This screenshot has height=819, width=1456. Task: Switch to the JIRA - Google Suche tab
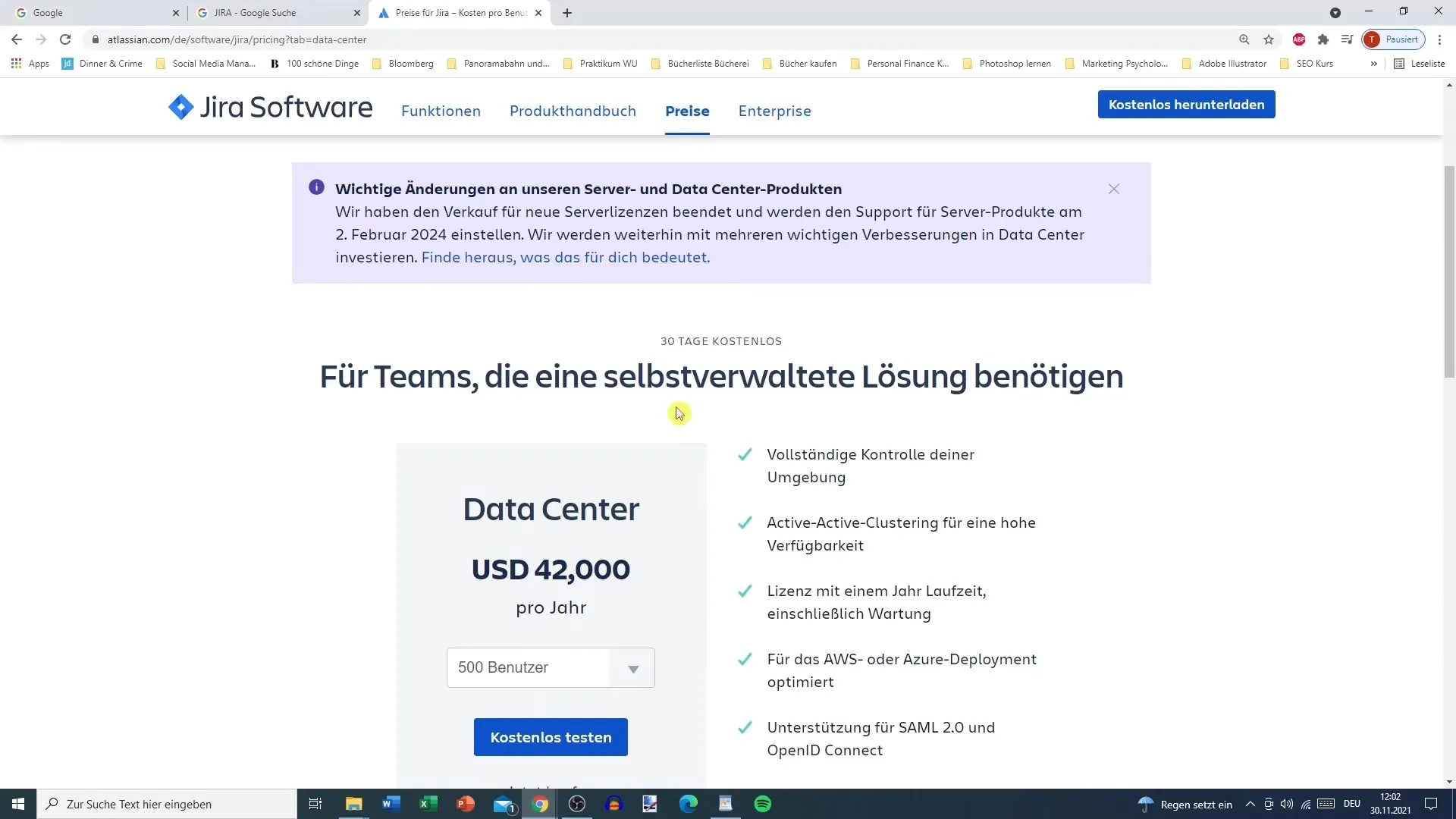277,13
